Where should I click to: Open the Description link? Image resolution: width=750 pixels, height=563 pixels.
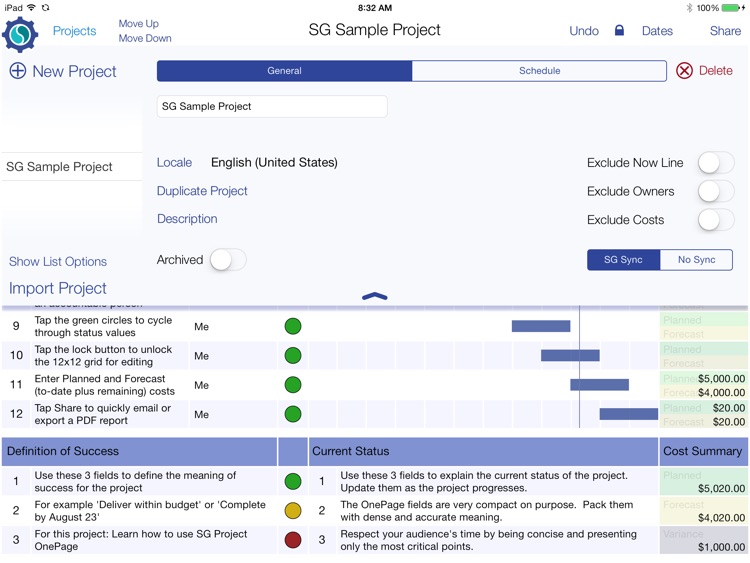[187, 219]
